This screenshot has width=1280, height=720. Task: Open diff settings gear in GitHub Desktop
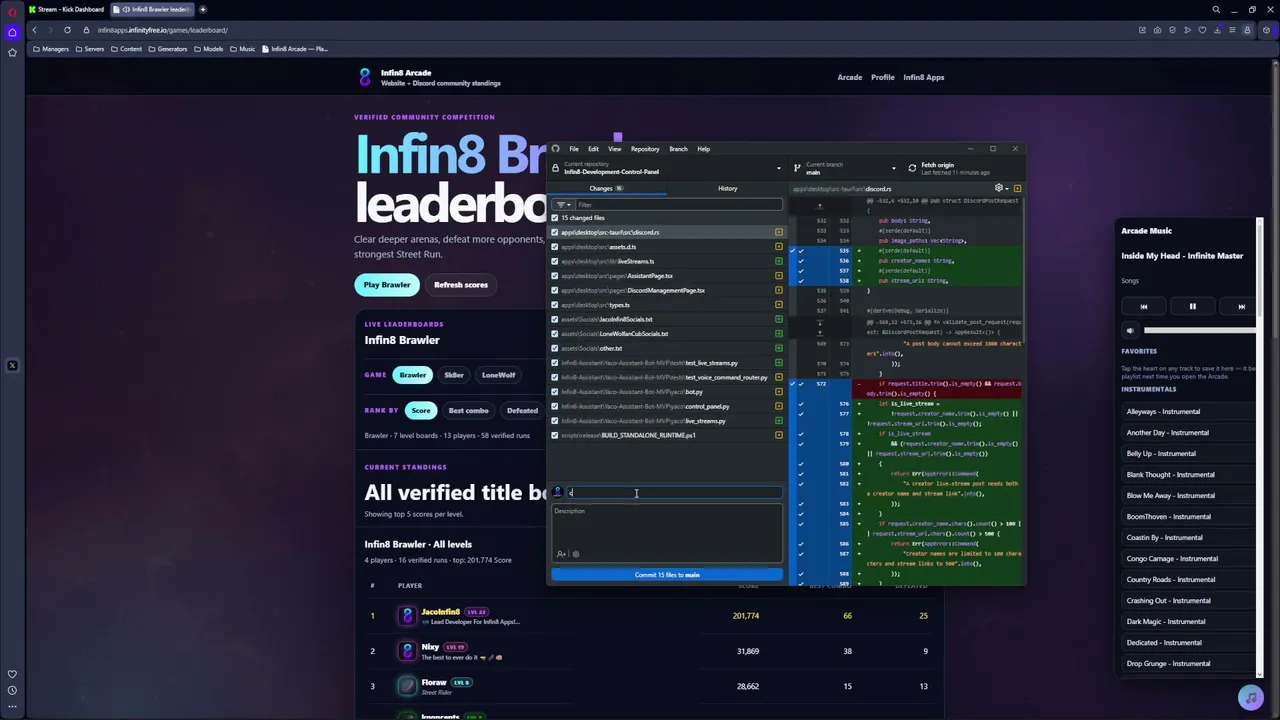[999, 188]
